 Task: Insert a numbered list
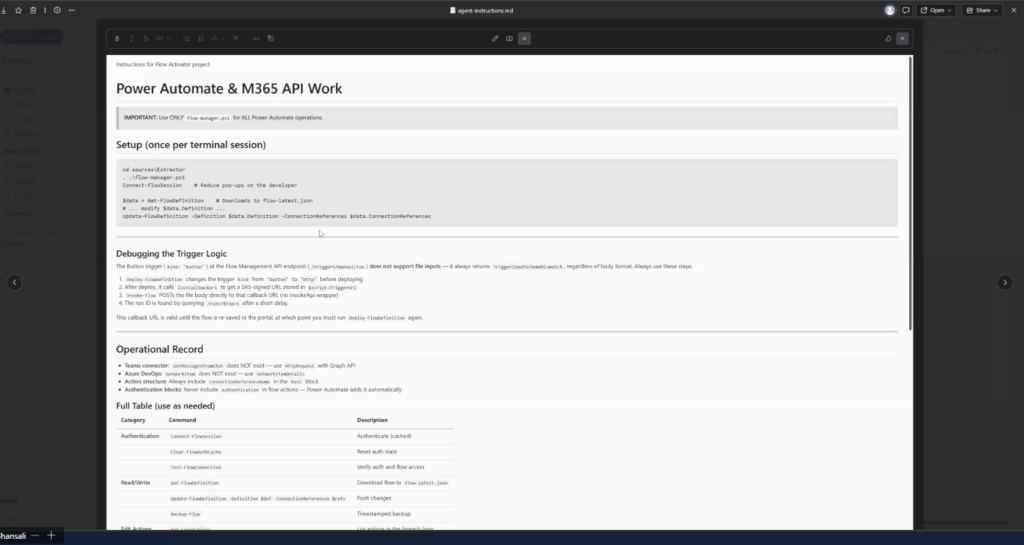click(x=201, y=39)
